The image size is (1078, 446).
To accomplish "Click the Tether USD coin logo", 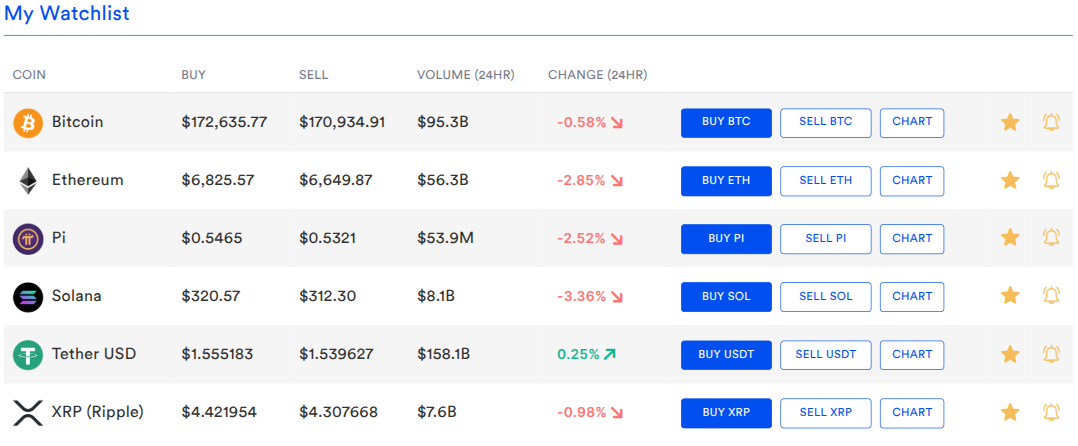I will pos(28,355).
